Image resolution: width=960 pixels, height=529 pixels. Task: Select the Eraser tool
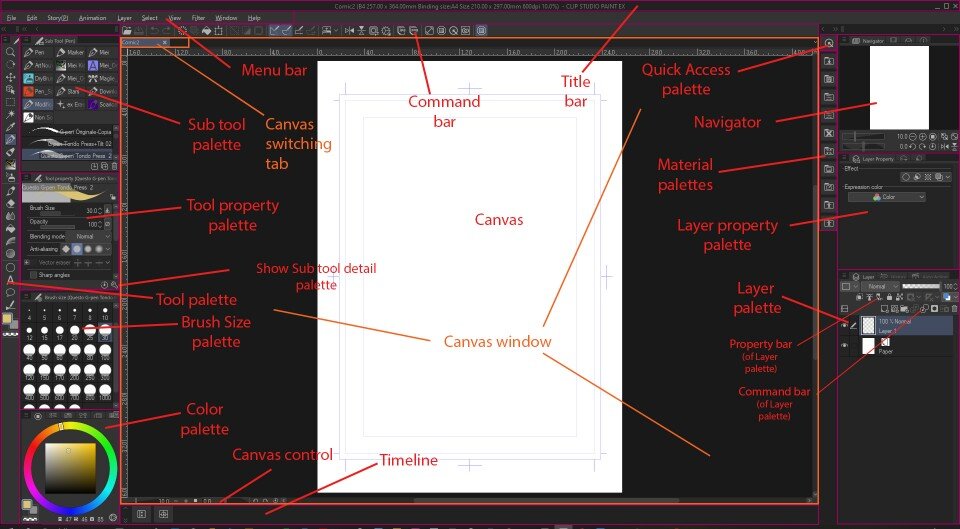(x=10, y=203)
